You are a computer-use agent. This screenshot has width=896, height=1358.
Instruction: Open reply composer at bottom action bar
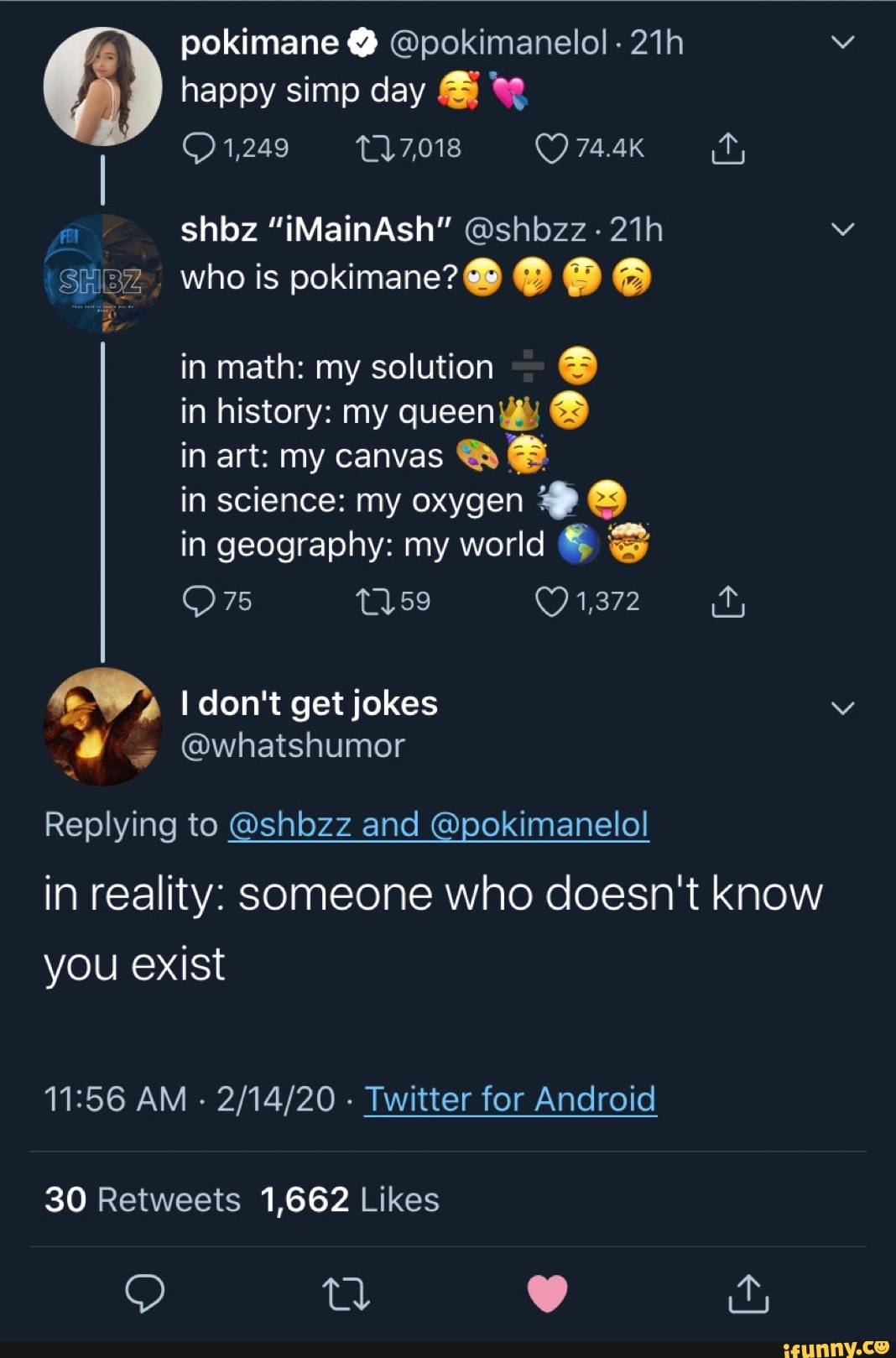point(144,1293)
